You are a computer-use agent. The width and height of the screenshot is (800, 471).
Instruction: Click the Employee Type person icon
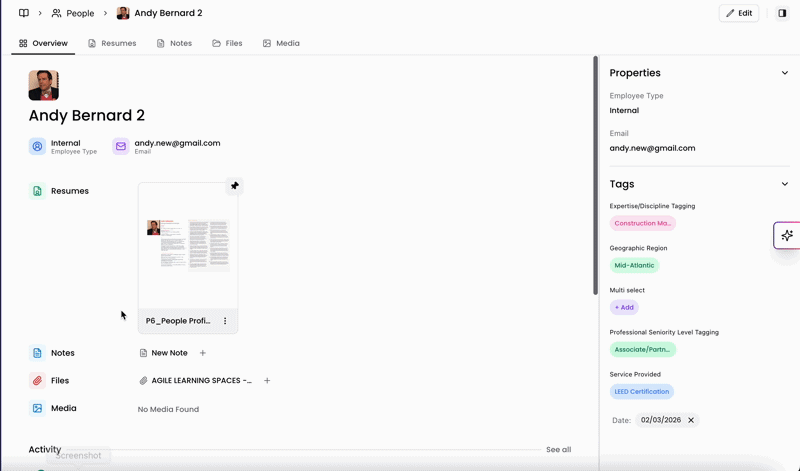coord(37,146)
